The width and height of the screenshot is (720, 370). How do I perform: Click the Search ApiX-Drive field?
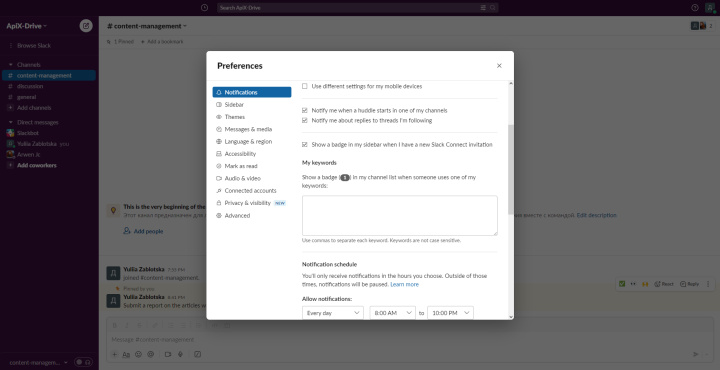pos(357,8)
